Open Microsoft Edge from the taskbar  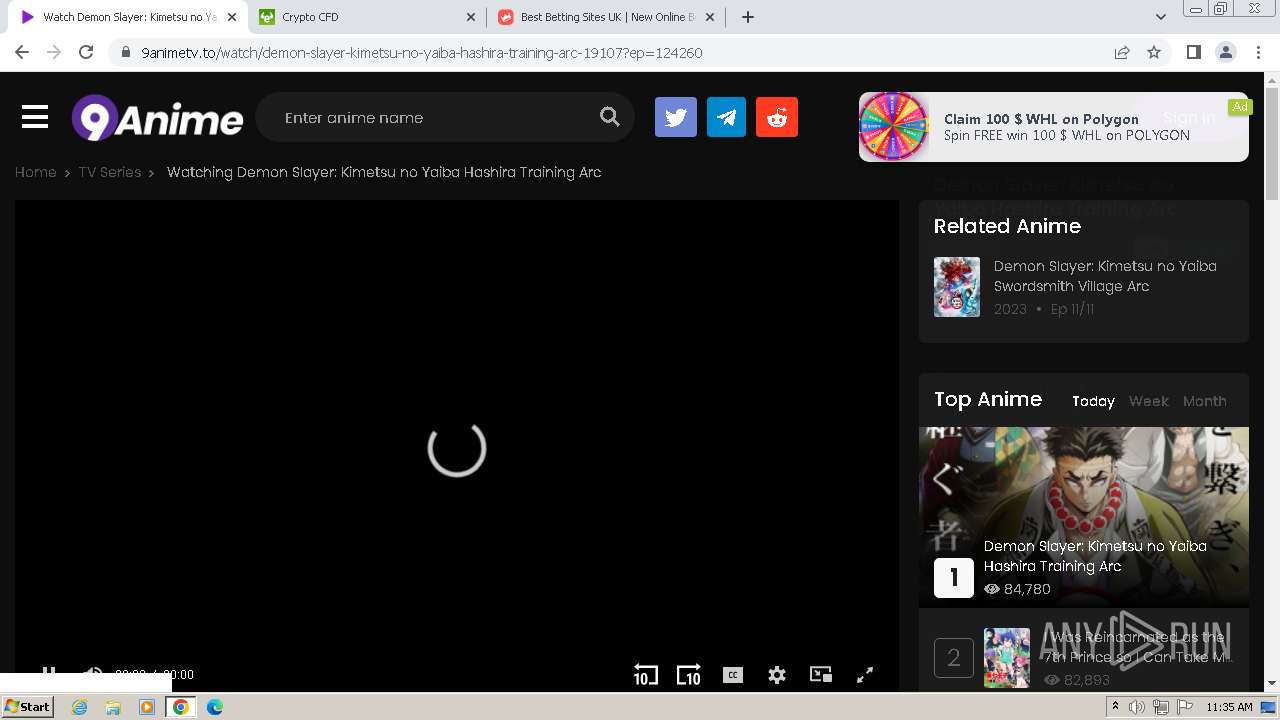(215, 707)
